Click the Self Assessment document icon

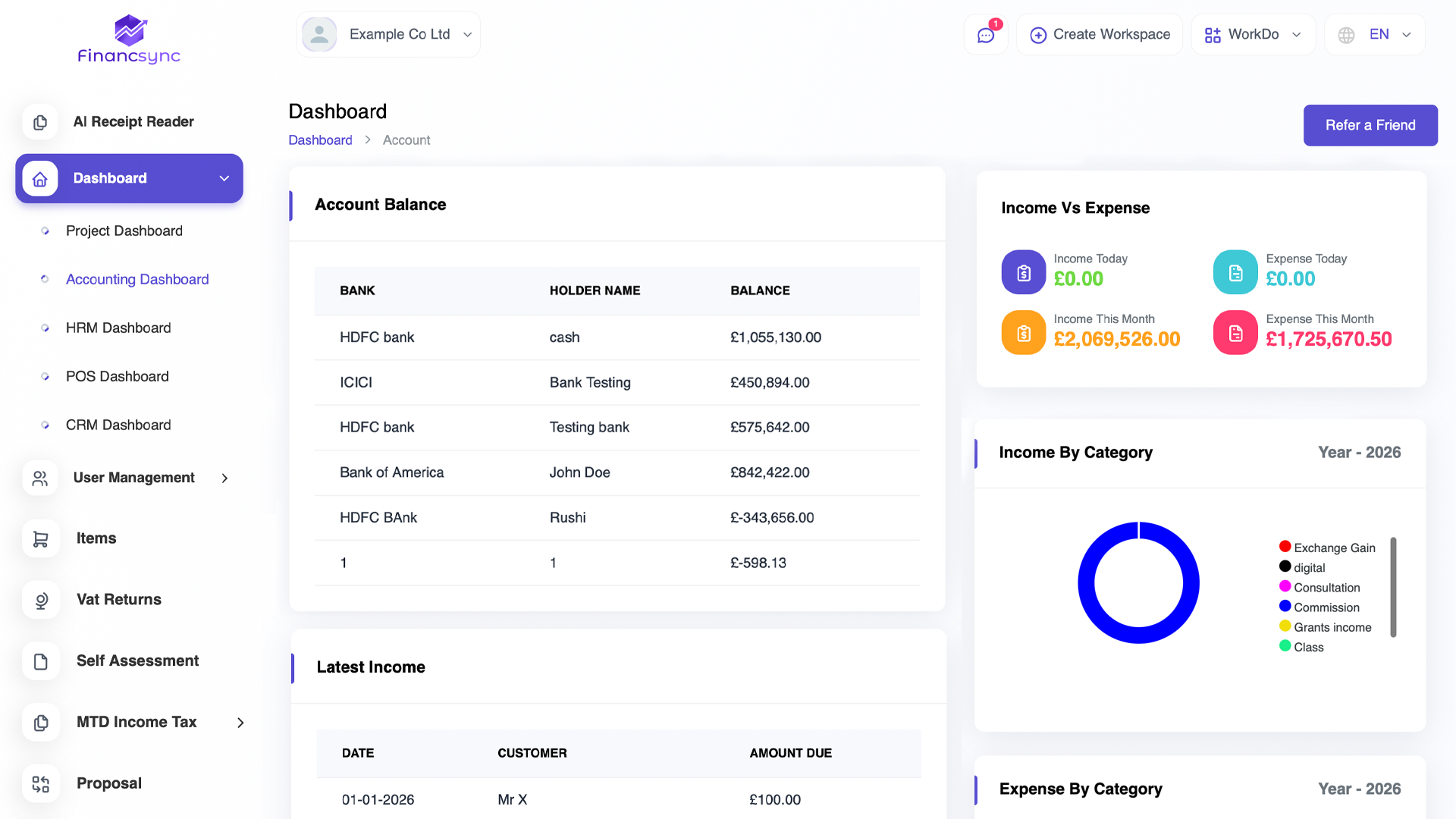[40, 661]
